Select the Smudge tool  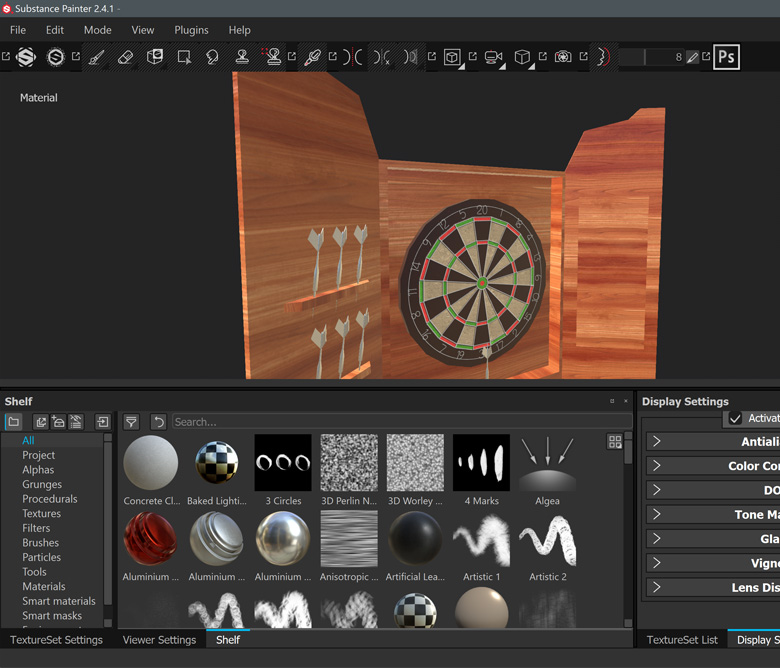coord(213,57)
